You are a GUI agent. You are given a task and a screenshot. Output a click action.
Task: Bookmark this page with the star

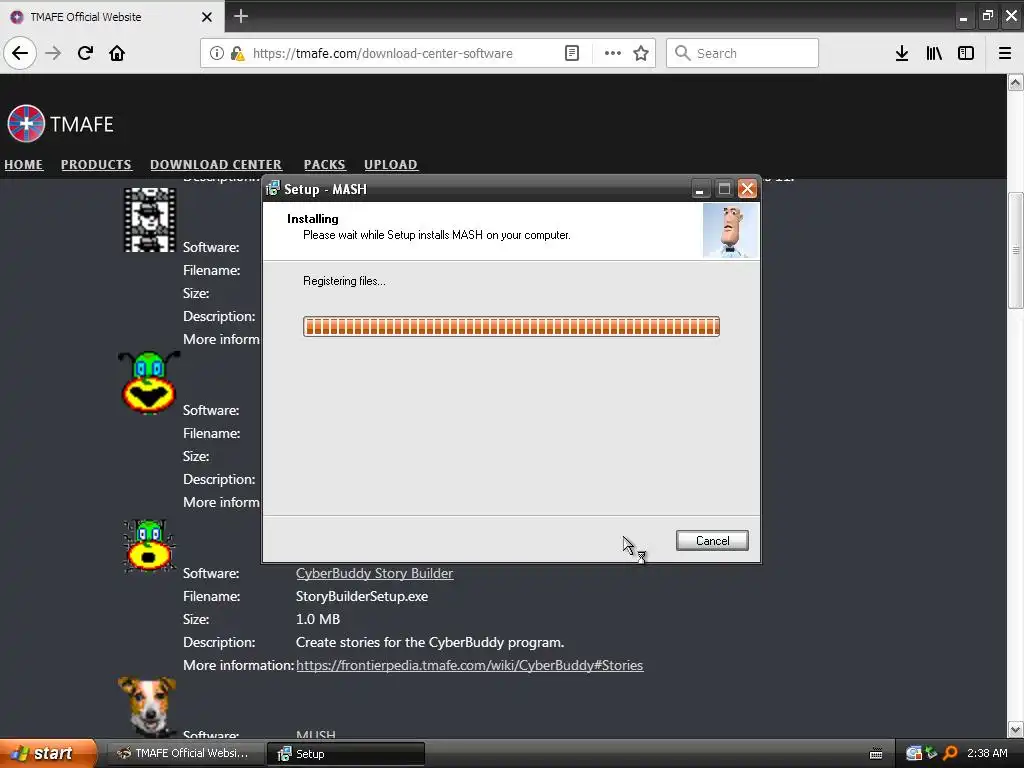[x=641, y=53]
